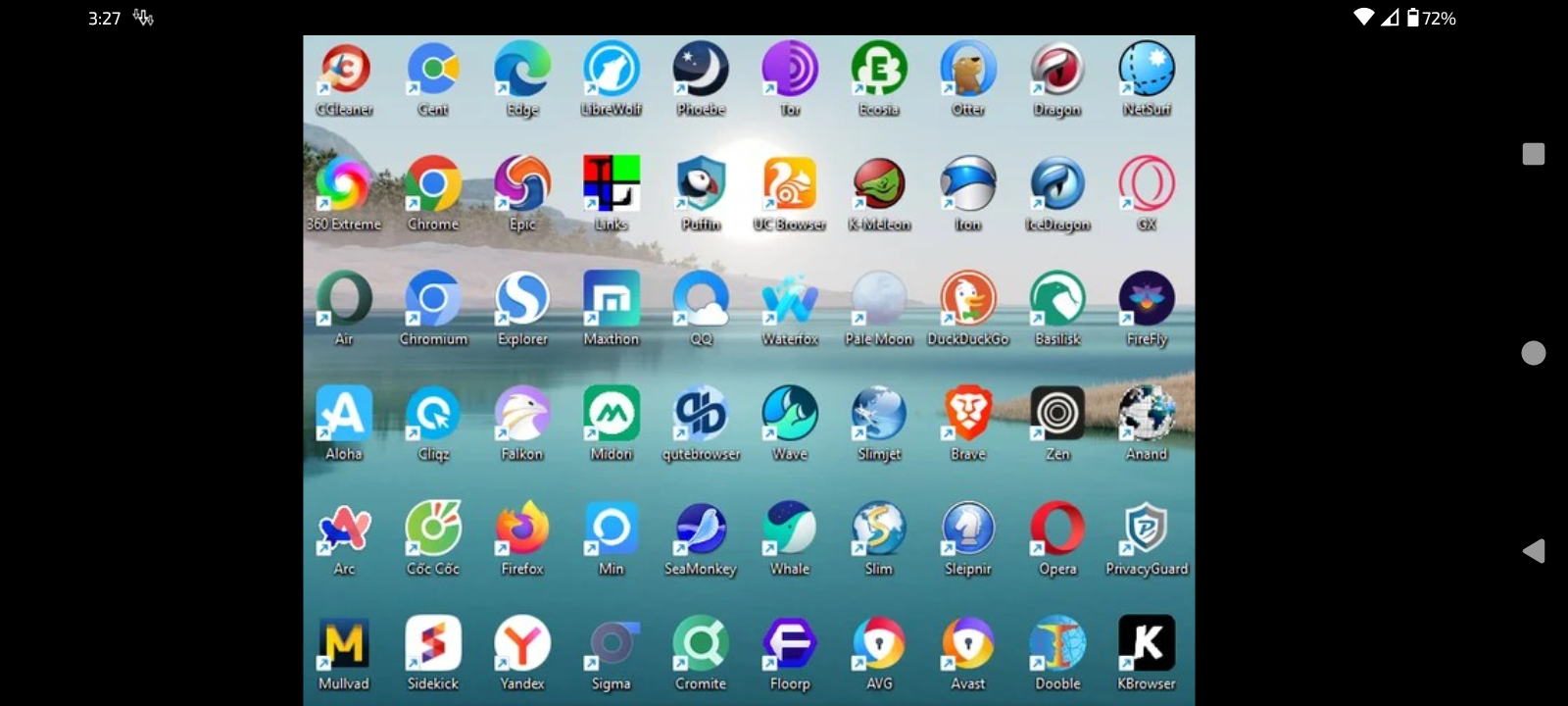Open the Opera browser shortcut

click(x=1057, y=528)
